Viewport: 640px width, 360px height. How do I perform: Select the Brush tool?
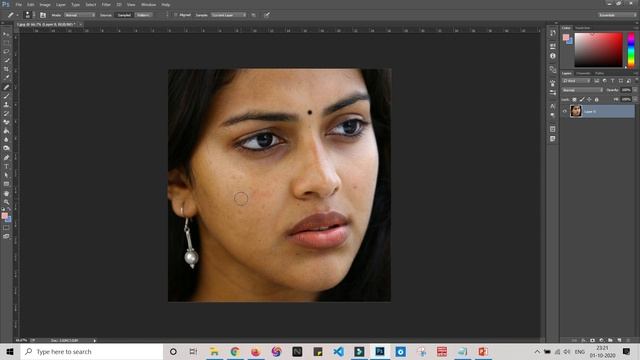[x=6, y=96]
